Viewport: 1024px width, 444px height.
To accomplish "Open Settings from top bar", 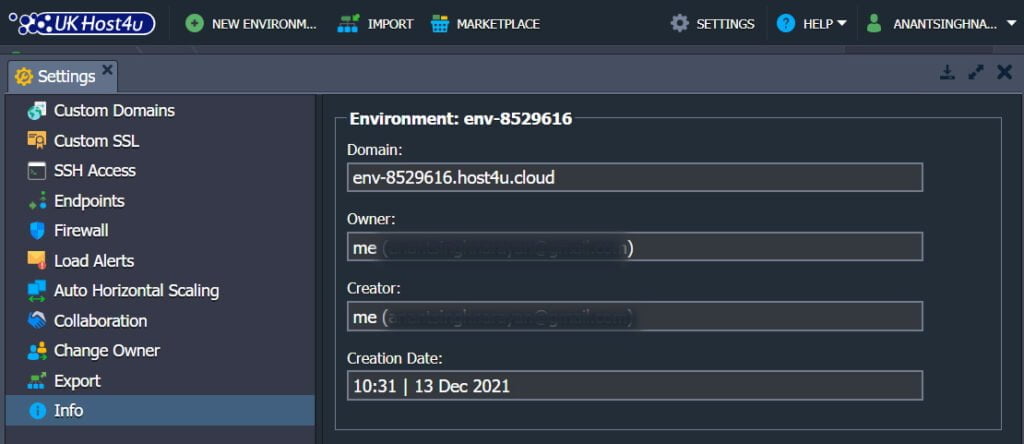I will tap(712, 24).
